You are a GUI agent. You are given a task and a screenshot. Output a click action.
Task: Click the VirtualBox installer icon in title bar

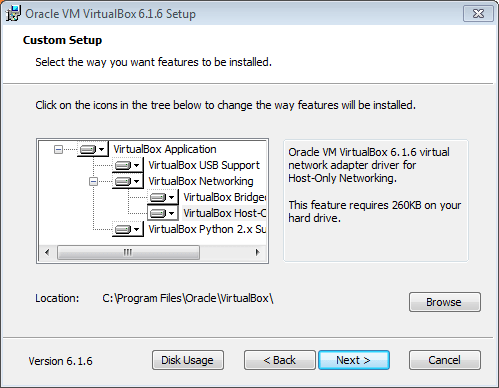coord(13,13)
